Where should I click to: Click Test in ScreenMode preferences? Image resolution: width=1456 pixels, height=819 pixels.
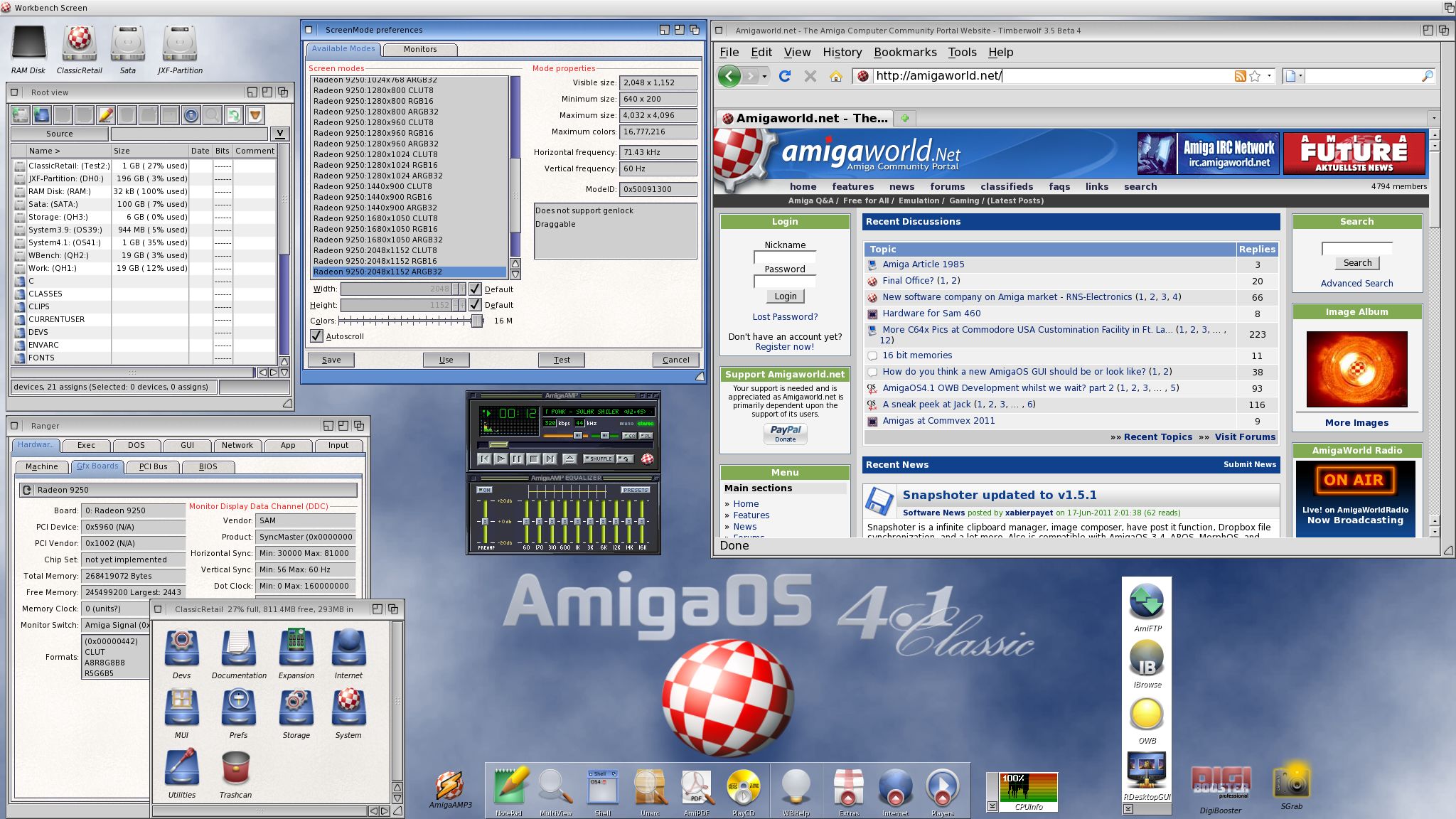pyautogui.click(x=562, y=360)
